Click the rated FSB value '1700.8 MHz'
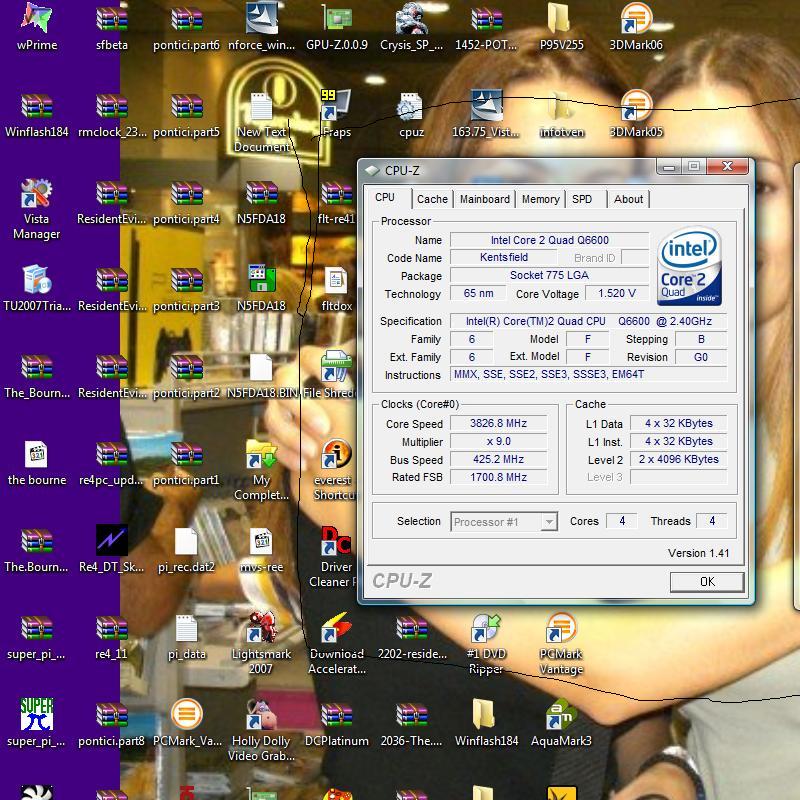This screenshot has height=800, width=800. tap(498, 477)
